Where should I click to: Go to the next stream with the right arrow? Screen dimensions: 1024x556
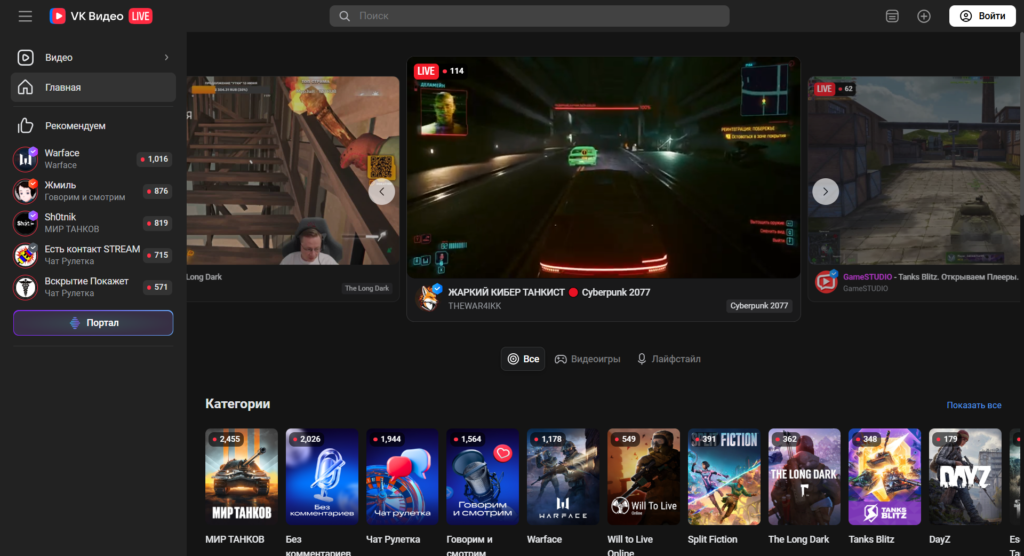point(825,191)
